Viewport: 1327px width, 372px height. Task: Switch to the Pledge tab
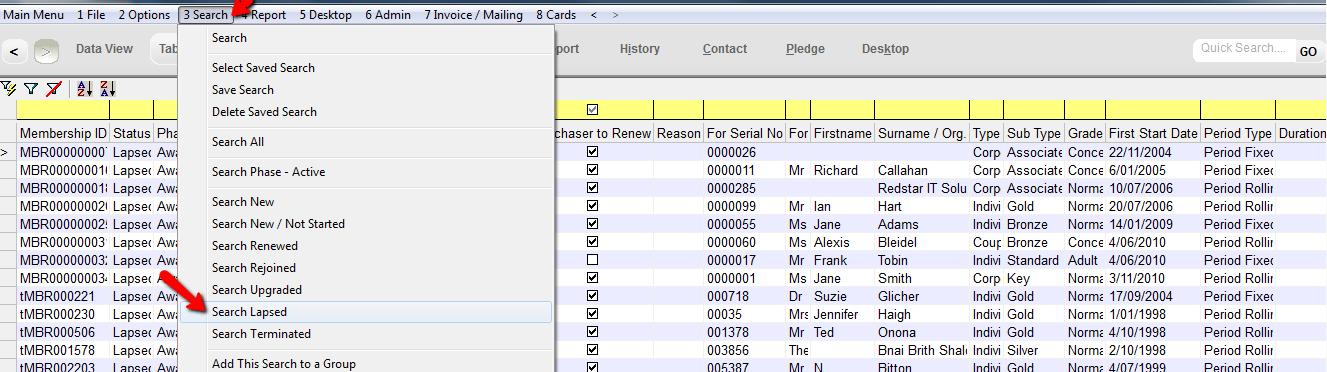805,49
